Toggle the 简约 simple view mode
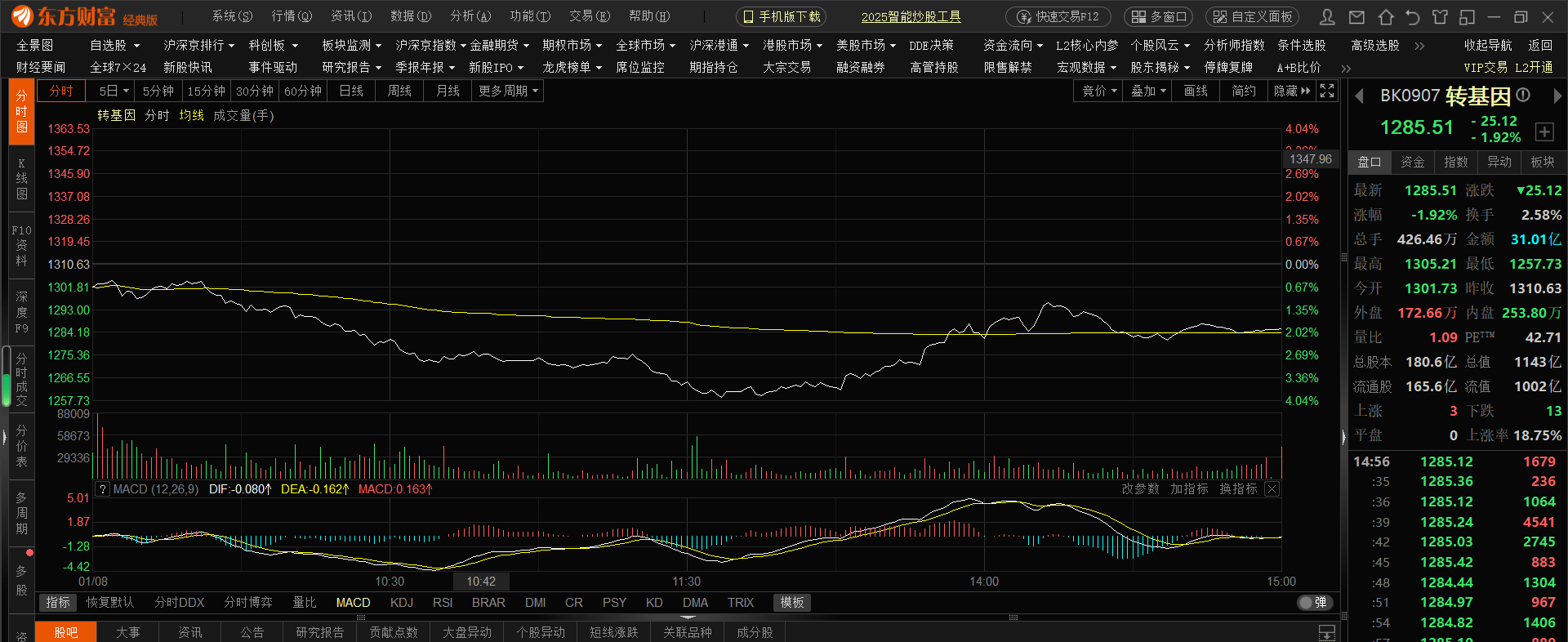Screen dimensions: 1568x642 [x=1244, y=91]
